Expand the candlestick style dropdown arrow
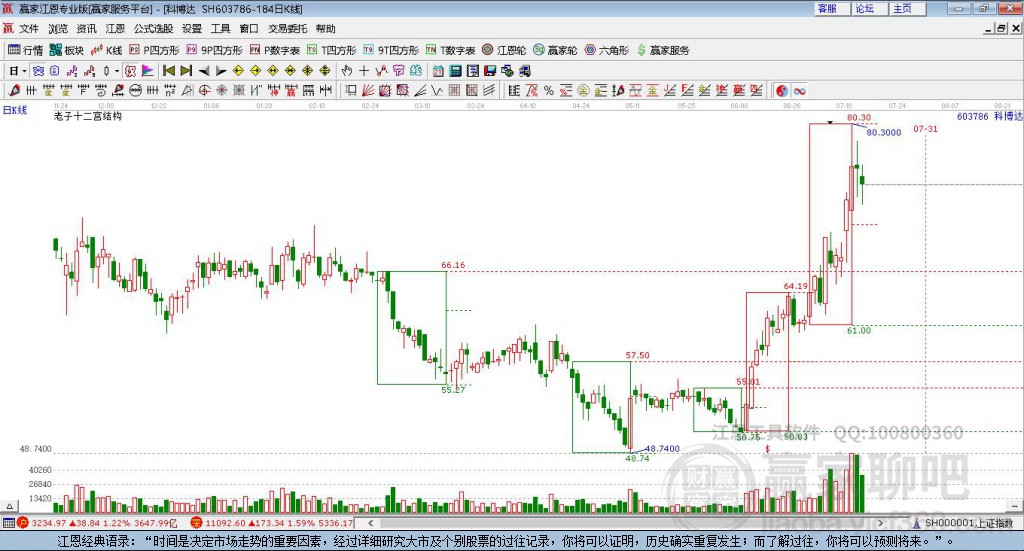 (x=117, y=71)
